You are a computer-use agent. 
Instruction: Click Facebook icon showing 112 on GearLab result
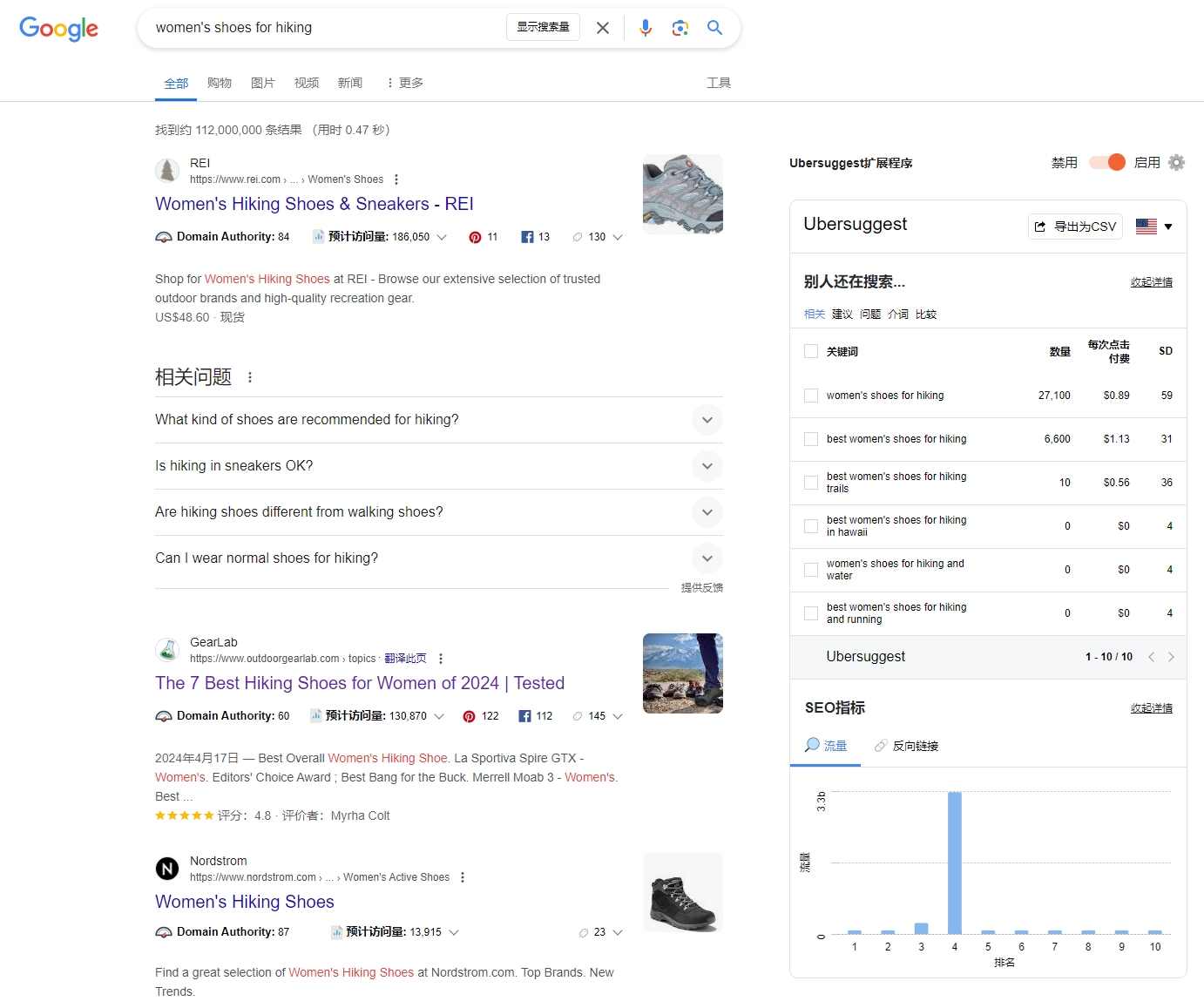524,716
